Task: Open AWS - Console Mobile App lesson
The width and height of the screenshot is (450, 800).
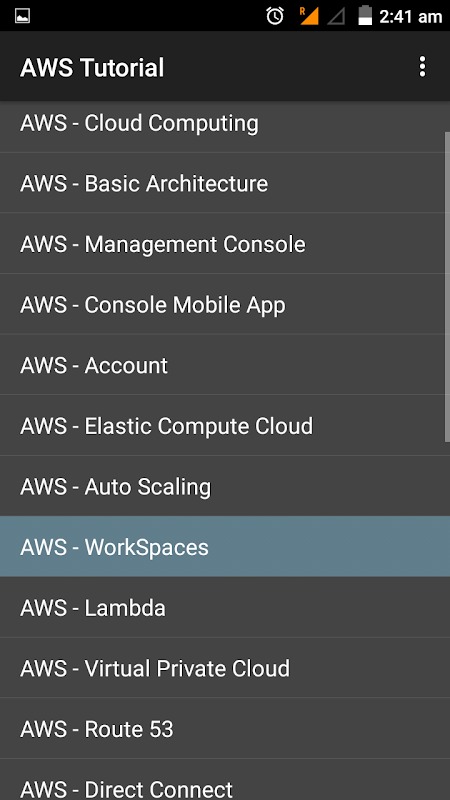Action: tap(225, 304)
